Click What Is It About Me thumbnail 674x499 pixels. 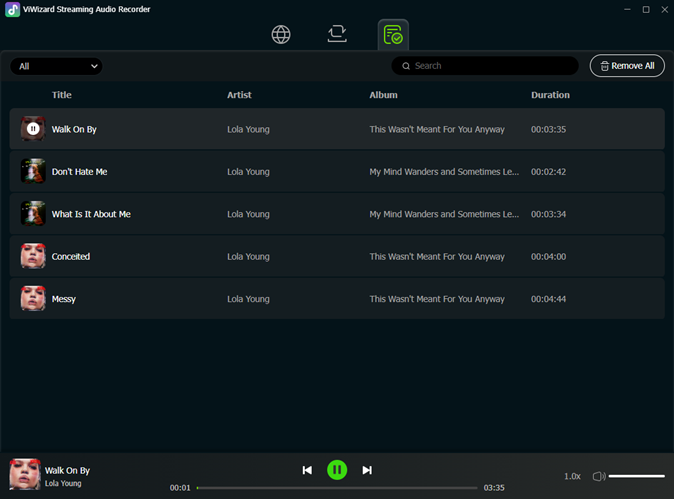[33, 214]
